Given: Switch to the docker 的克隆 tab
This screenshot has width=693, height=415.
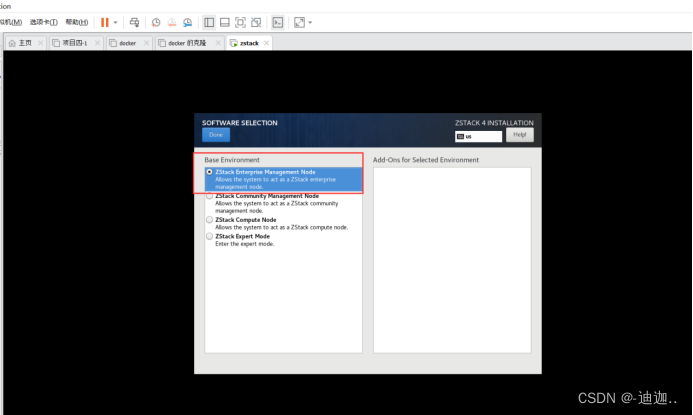Looking at the screenshot, I should [x=187, y=43].
